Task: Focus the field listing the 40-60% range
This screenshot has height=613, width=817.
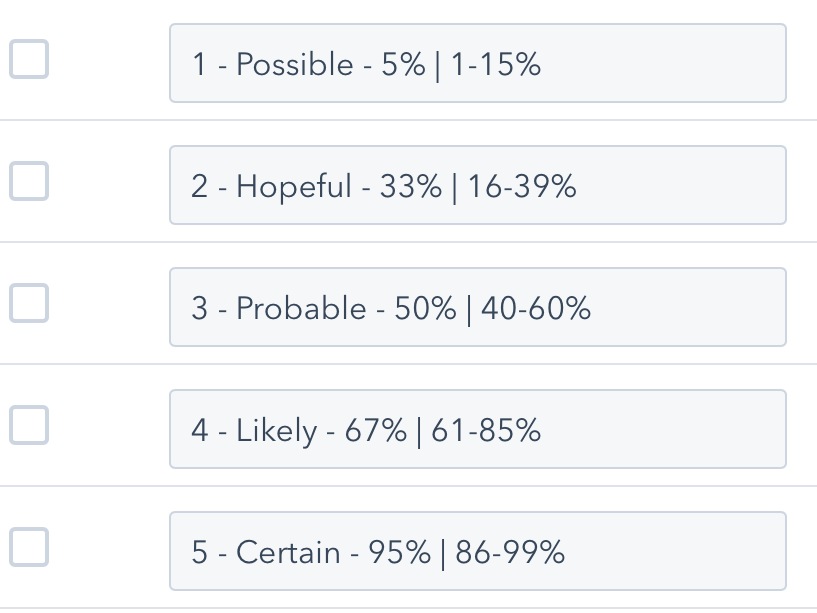Action: (x=477, y=307)
